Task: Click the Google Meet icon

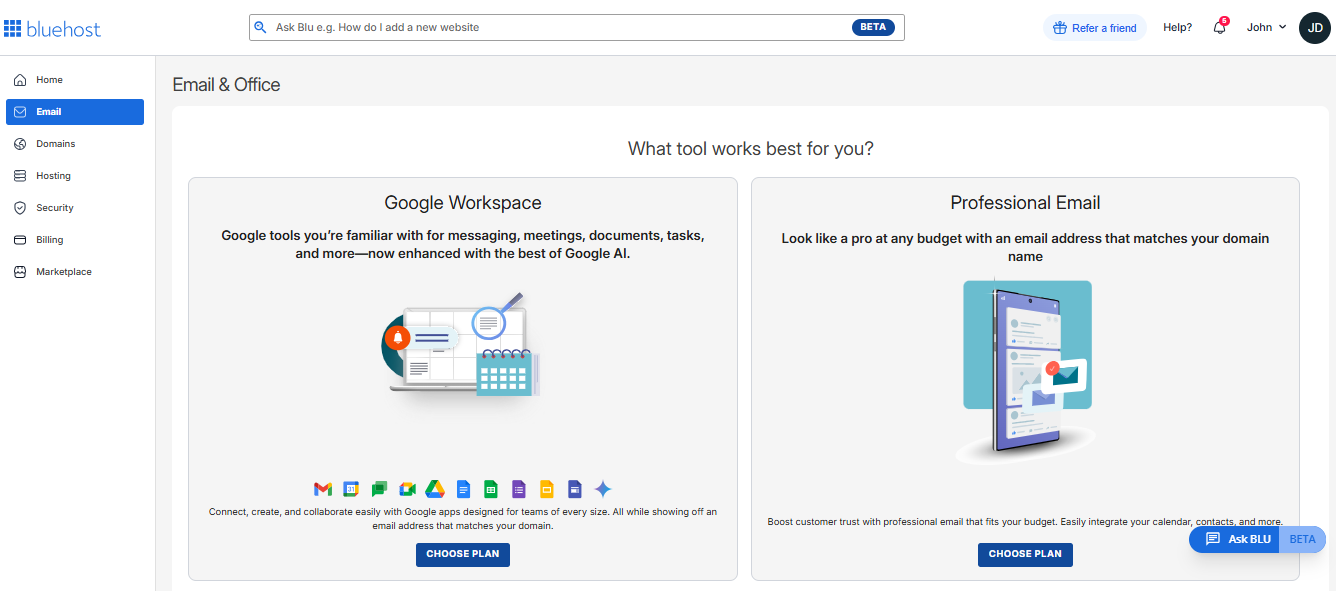Action: (407, 489)
